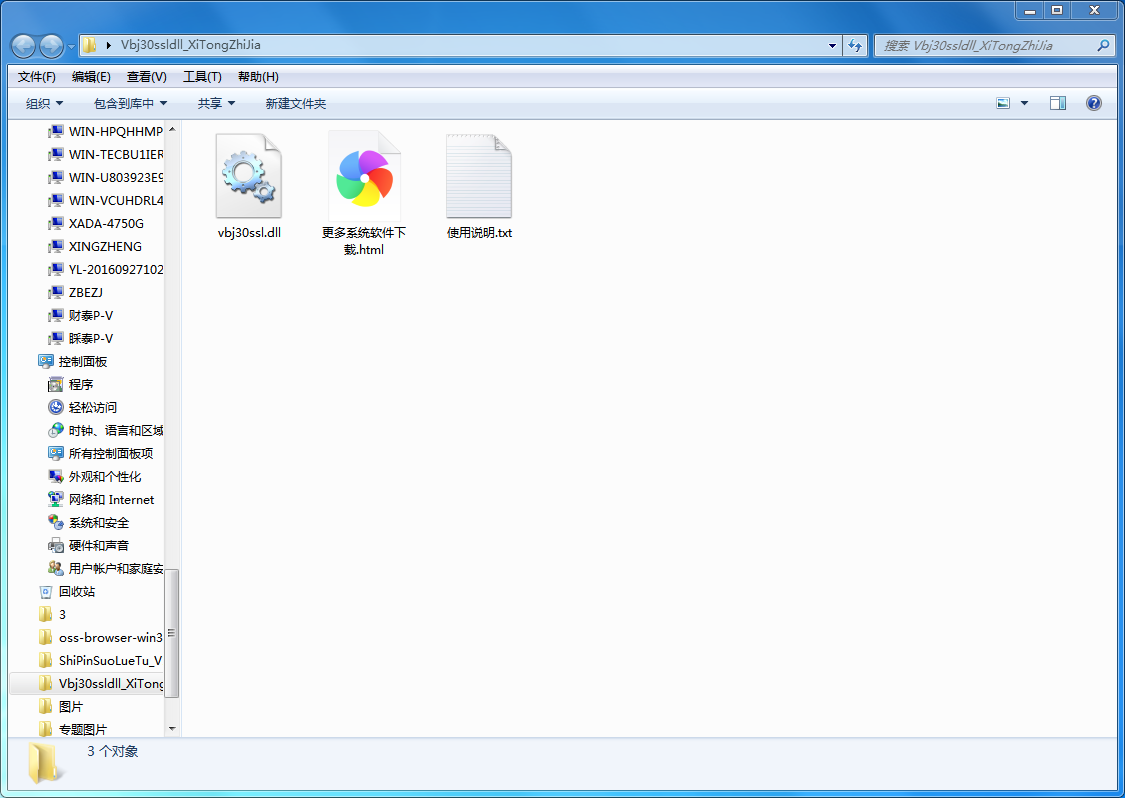Open 外观和个性化 in the sidebar

(x=95, y=477)
